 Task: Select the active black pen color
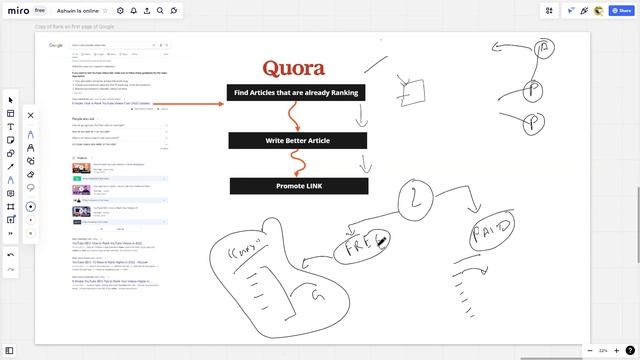click(x=31, y=207)
